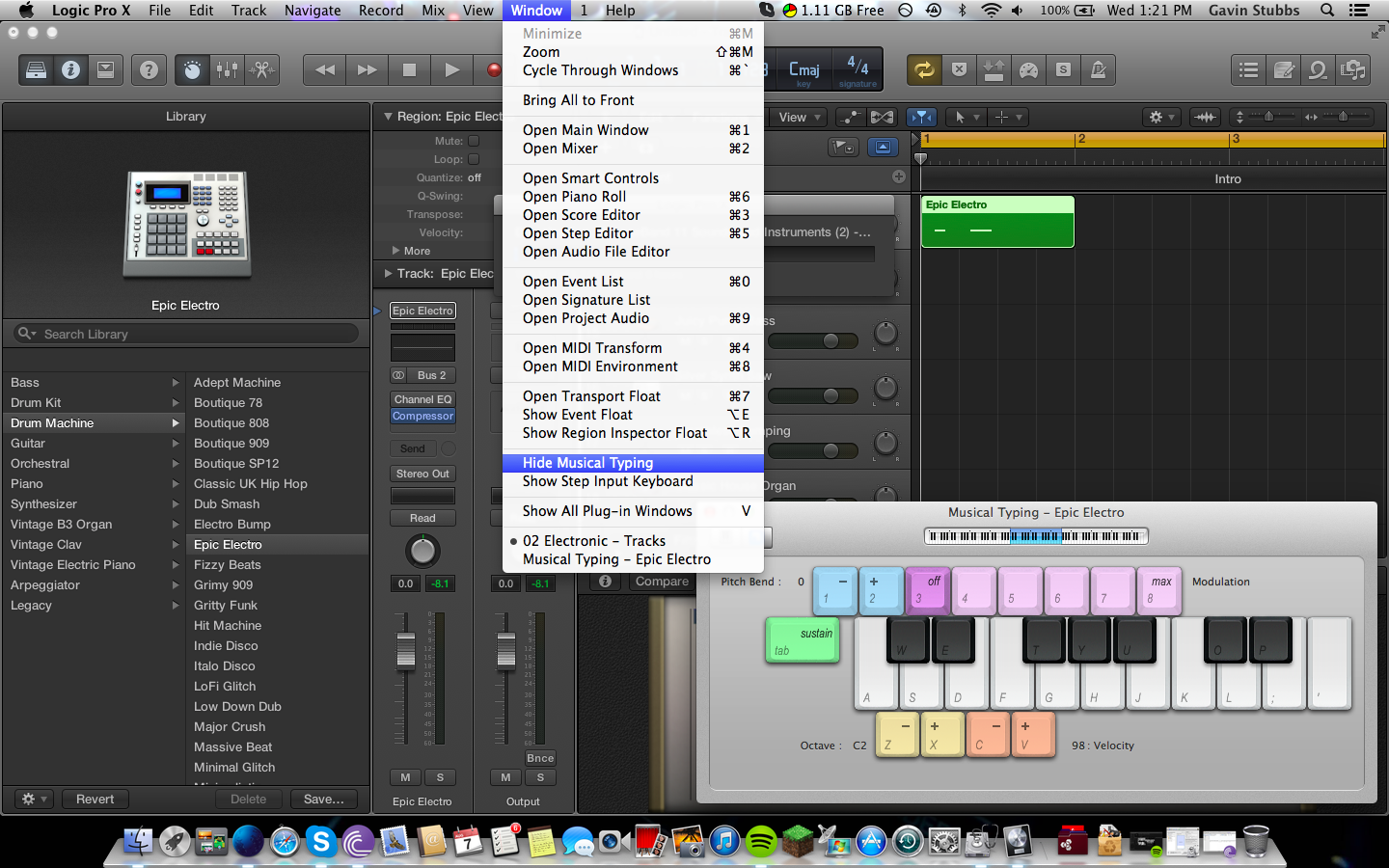Open Quick Help question mark button

point(149,69)
